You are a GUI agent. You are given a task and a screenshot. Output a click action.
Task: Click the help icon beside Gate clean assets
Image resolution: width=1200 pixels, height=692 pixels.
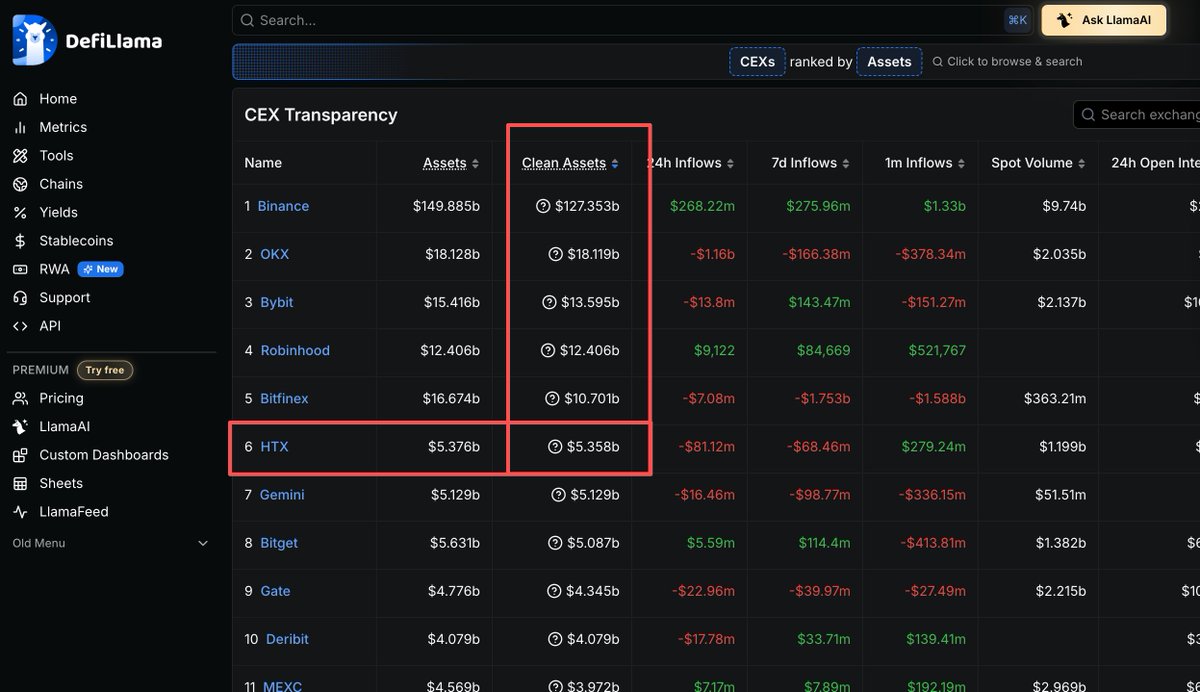pos(555,591)
